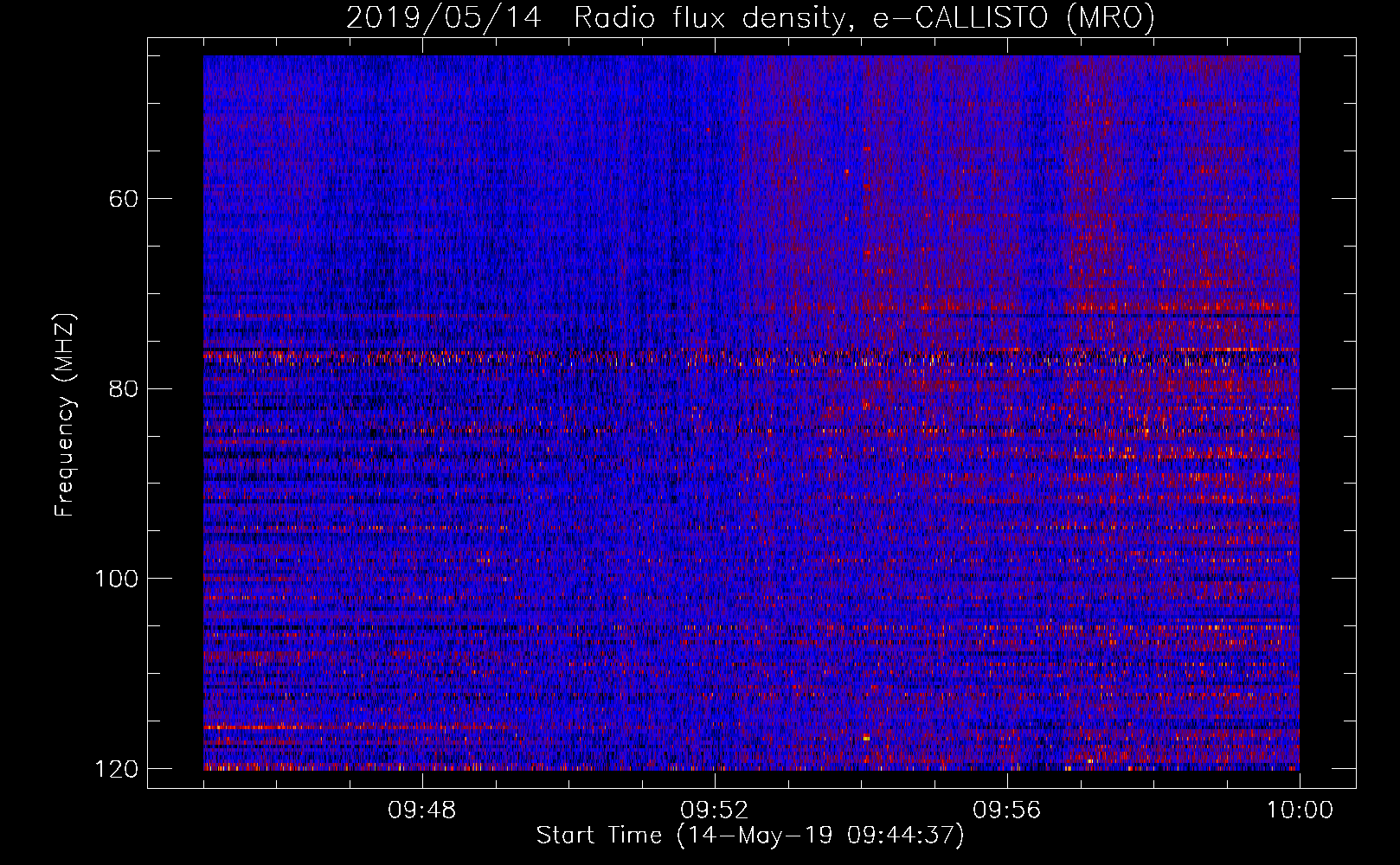Select the '09:48' time axis label

(x=421, y=811)
